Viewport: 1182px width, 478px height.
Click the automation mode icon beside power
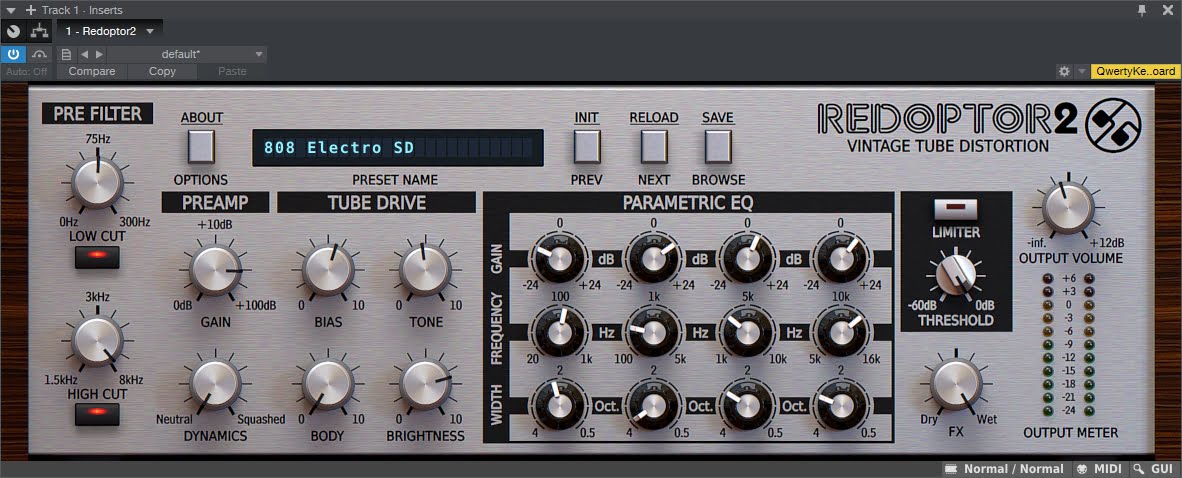(39, 54)
